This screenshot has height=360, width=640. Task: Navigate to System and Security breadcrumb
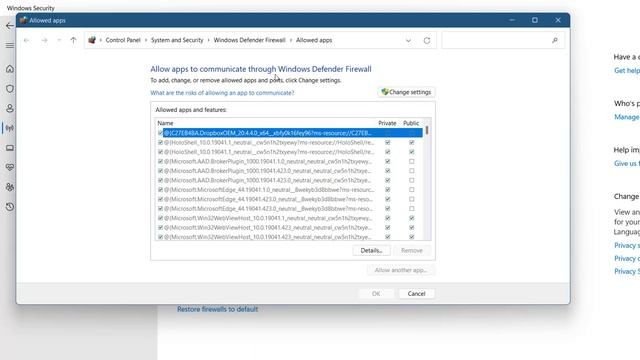tap(177, 40)
